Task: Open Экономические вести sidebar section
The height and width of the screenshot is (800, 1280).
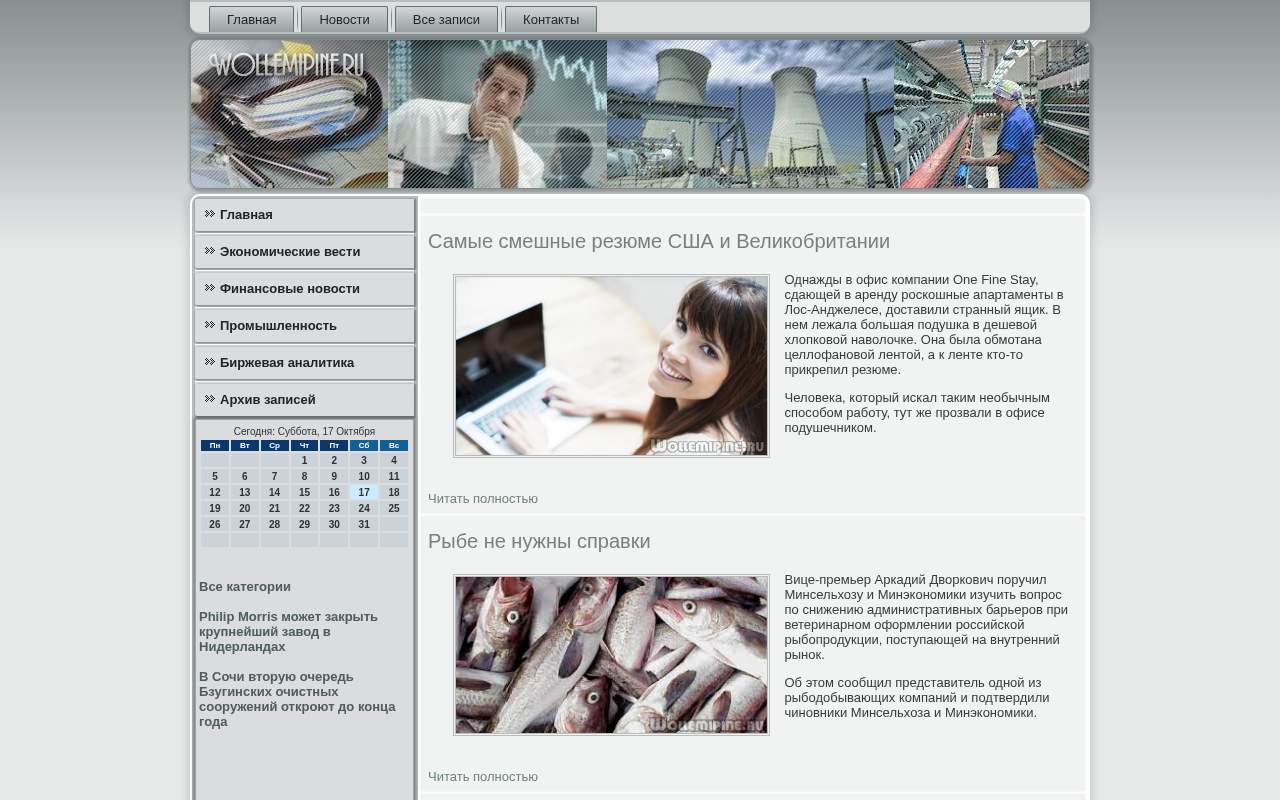Action: pyautogui.click(x=305, y=252)
